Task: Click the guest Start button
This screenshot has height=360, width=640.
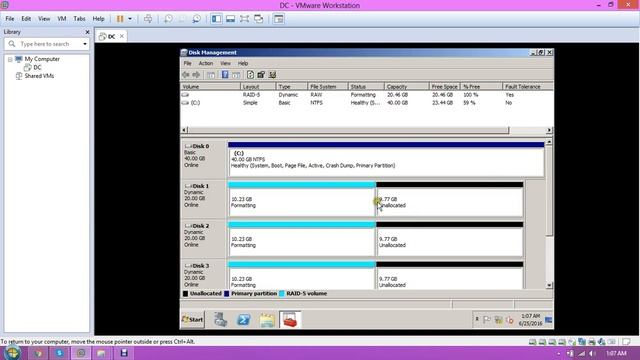Action: pyautogui.click(x=192, y=320)
